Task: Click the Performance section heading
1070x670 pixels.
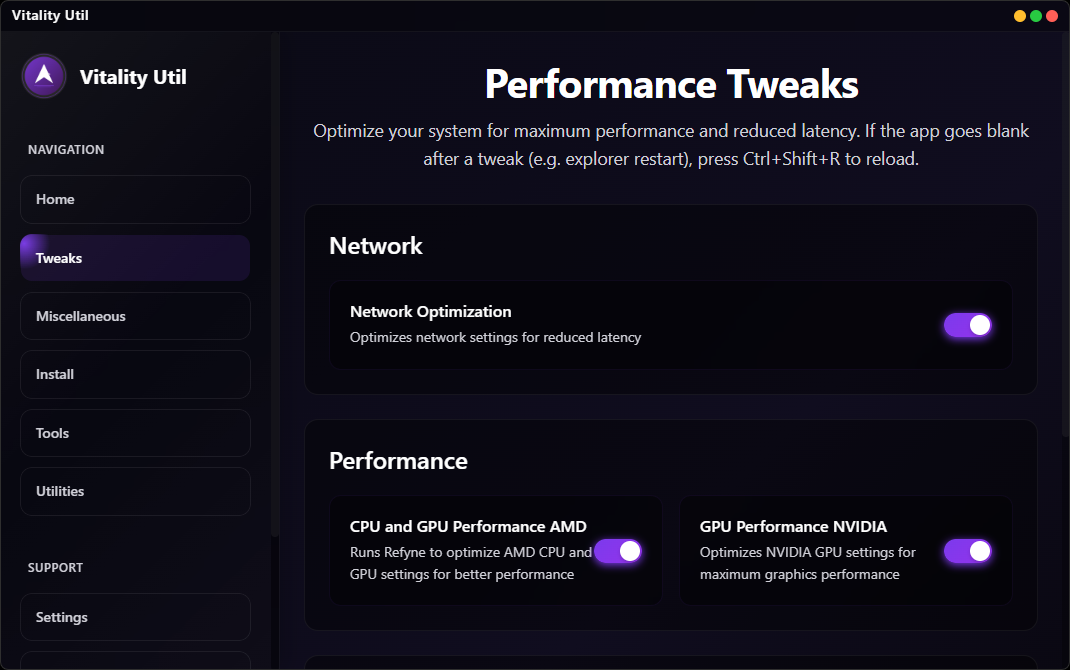Action: click(399, 461)
